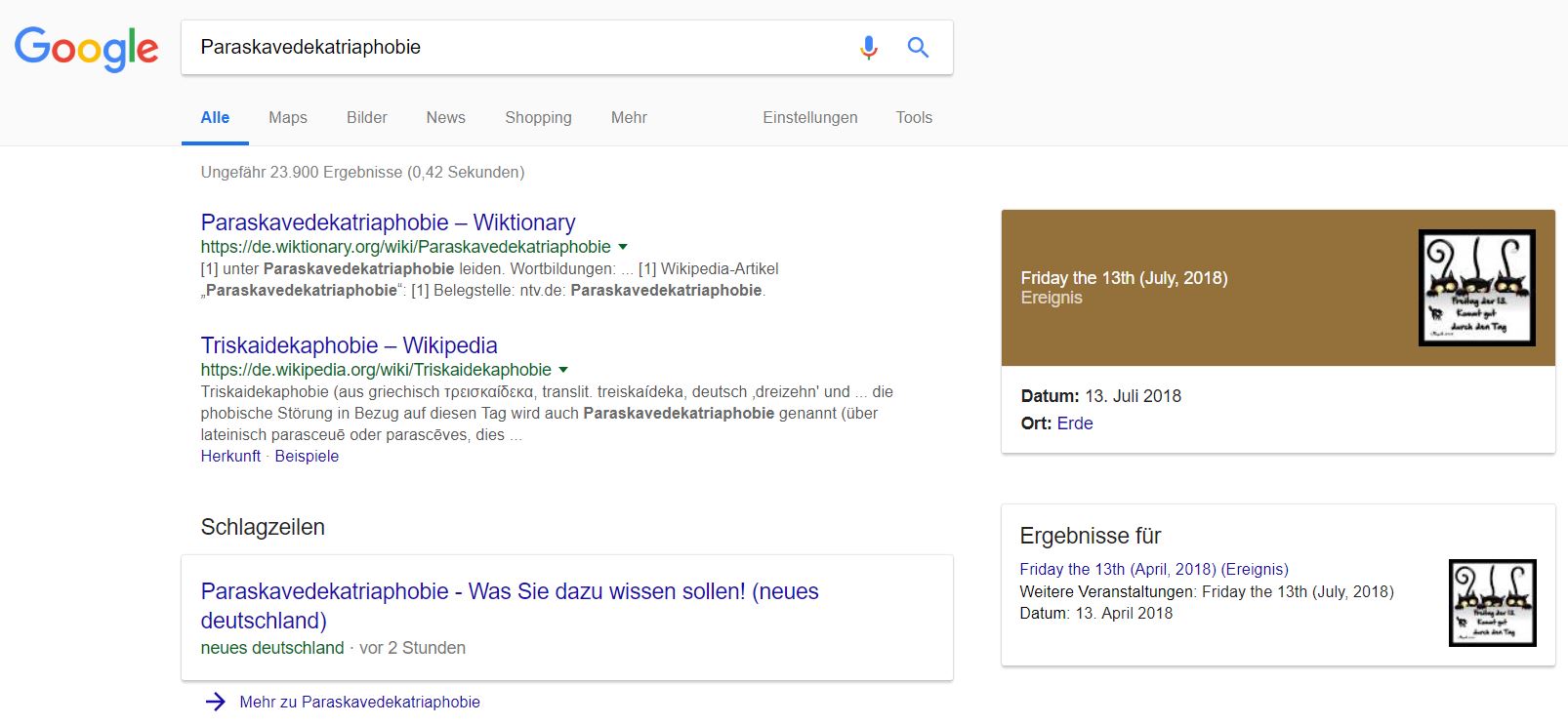Screen dimensions: 1568x725
Task: Expand the dropdown arrow next to the Wiktionary URL
Action: 623,247
